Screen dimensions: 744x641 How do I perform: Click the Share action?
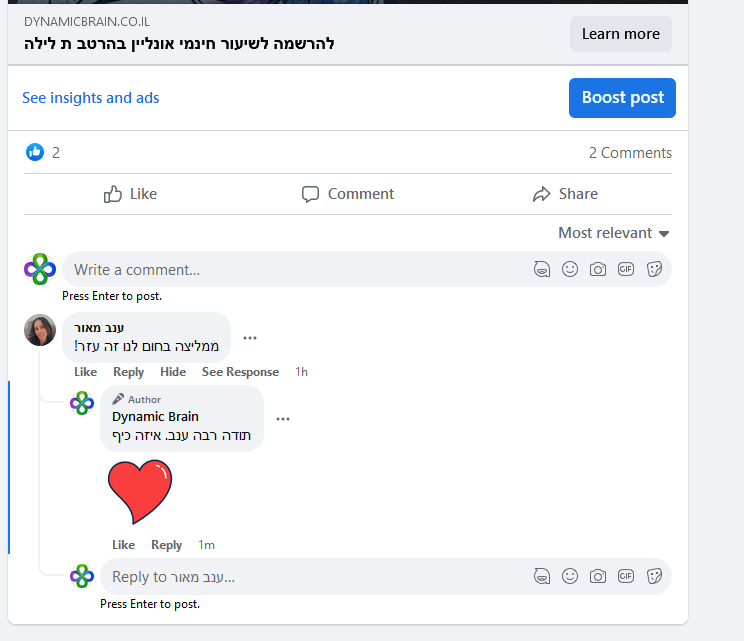[x=565, y=194]
